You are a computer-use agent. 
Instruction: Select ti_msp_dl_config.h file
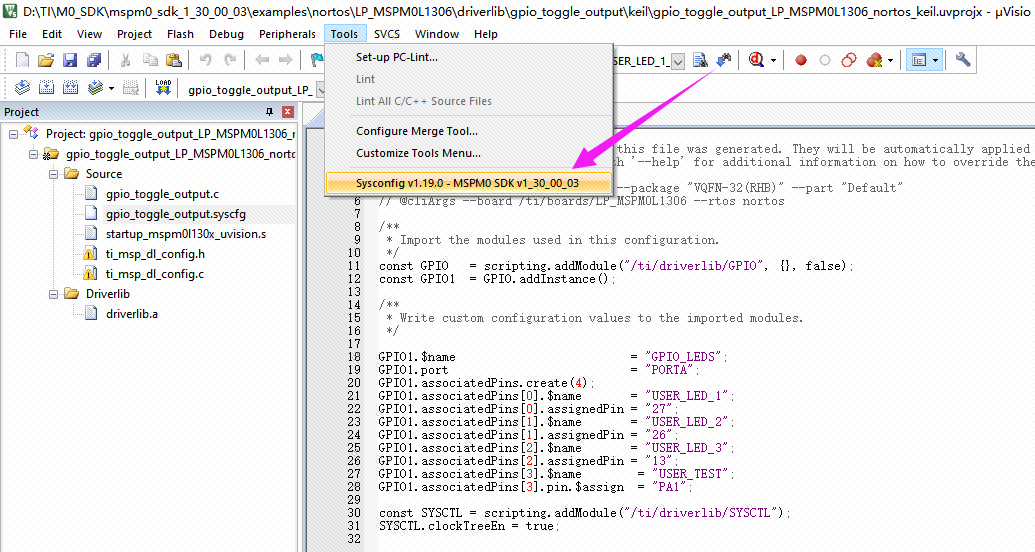click(154, 254)
